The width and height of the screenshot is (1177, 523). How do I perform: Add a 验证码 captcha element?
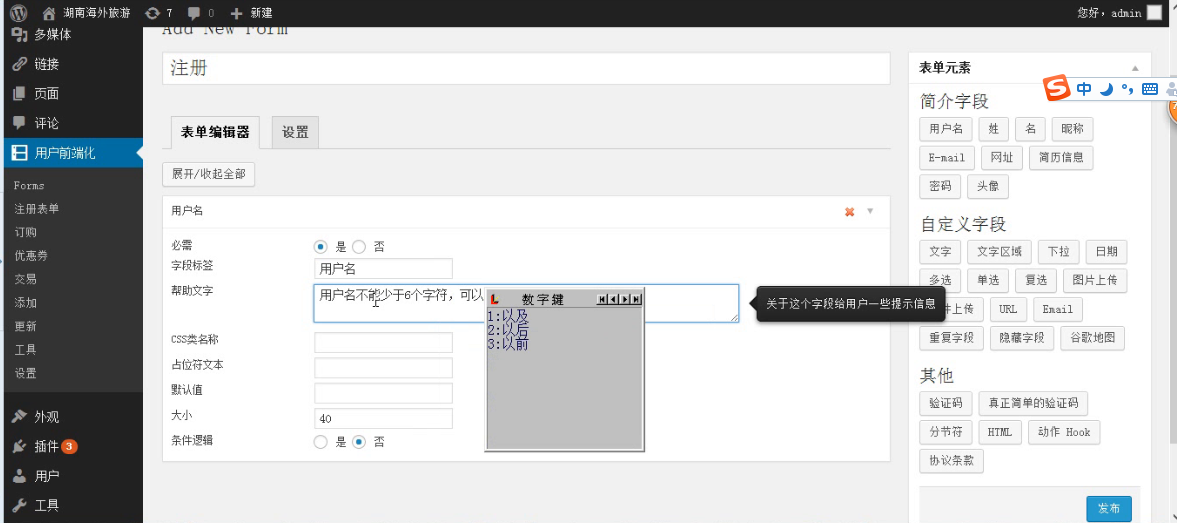coord(946,403)
